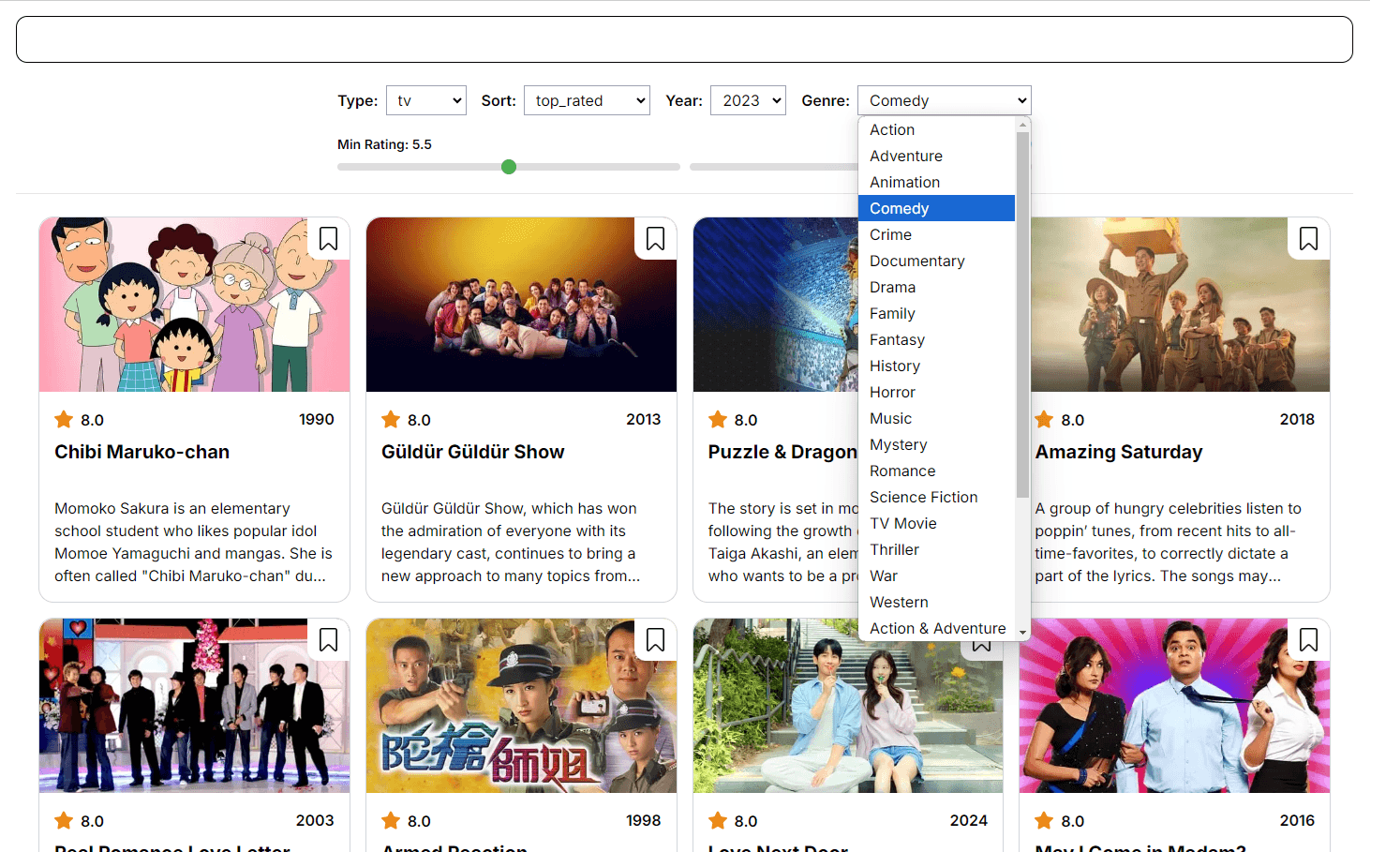Image resolution: width=1400 pixels, height=852 pixels.
Task: Open the Amazing Saturday poster image
Action: 1180,305
